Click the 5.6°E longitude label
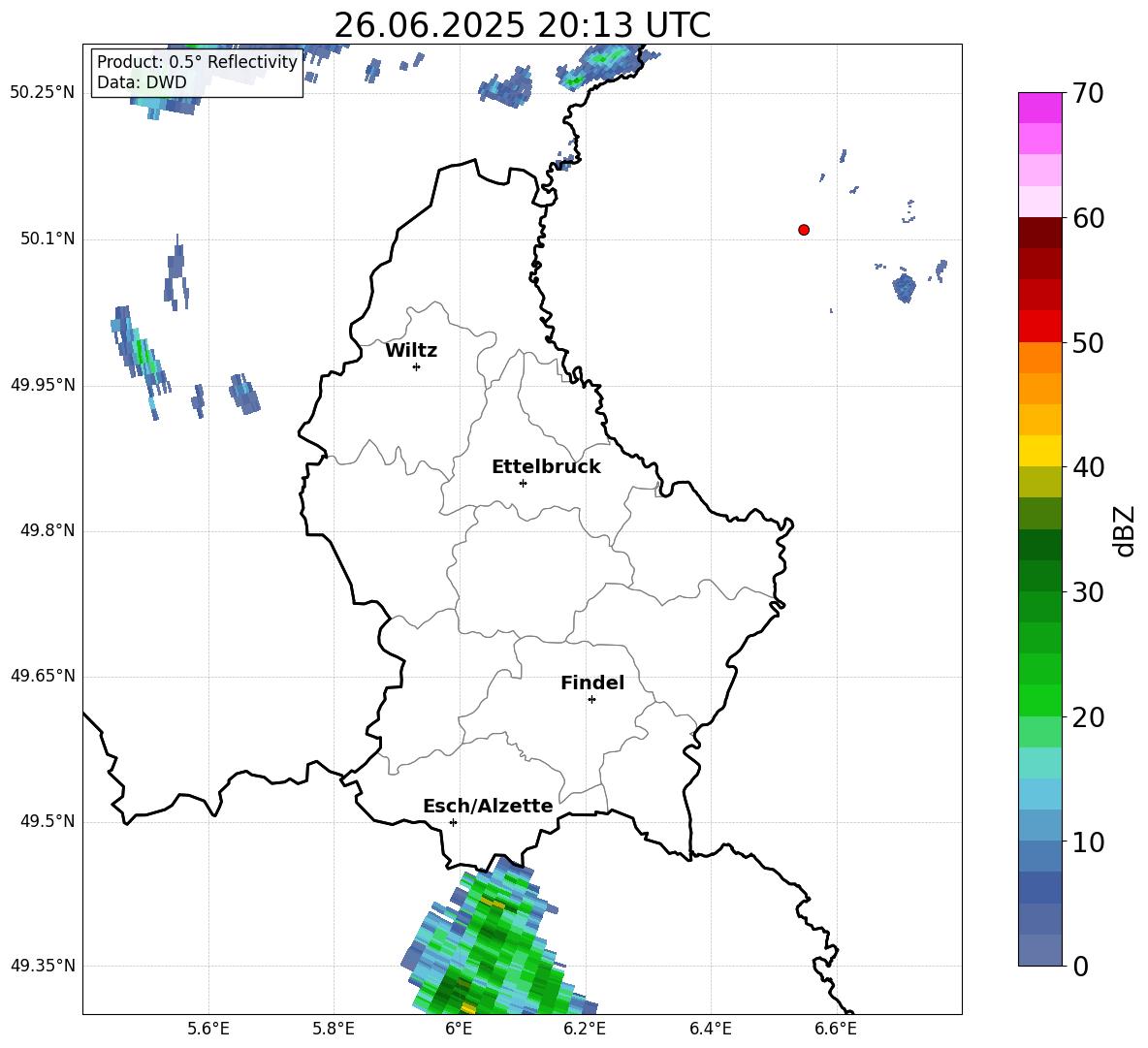Image resolution: width=1148 pixels, height=1048 pixels. pyautogui.click(x=208, y=1029)
